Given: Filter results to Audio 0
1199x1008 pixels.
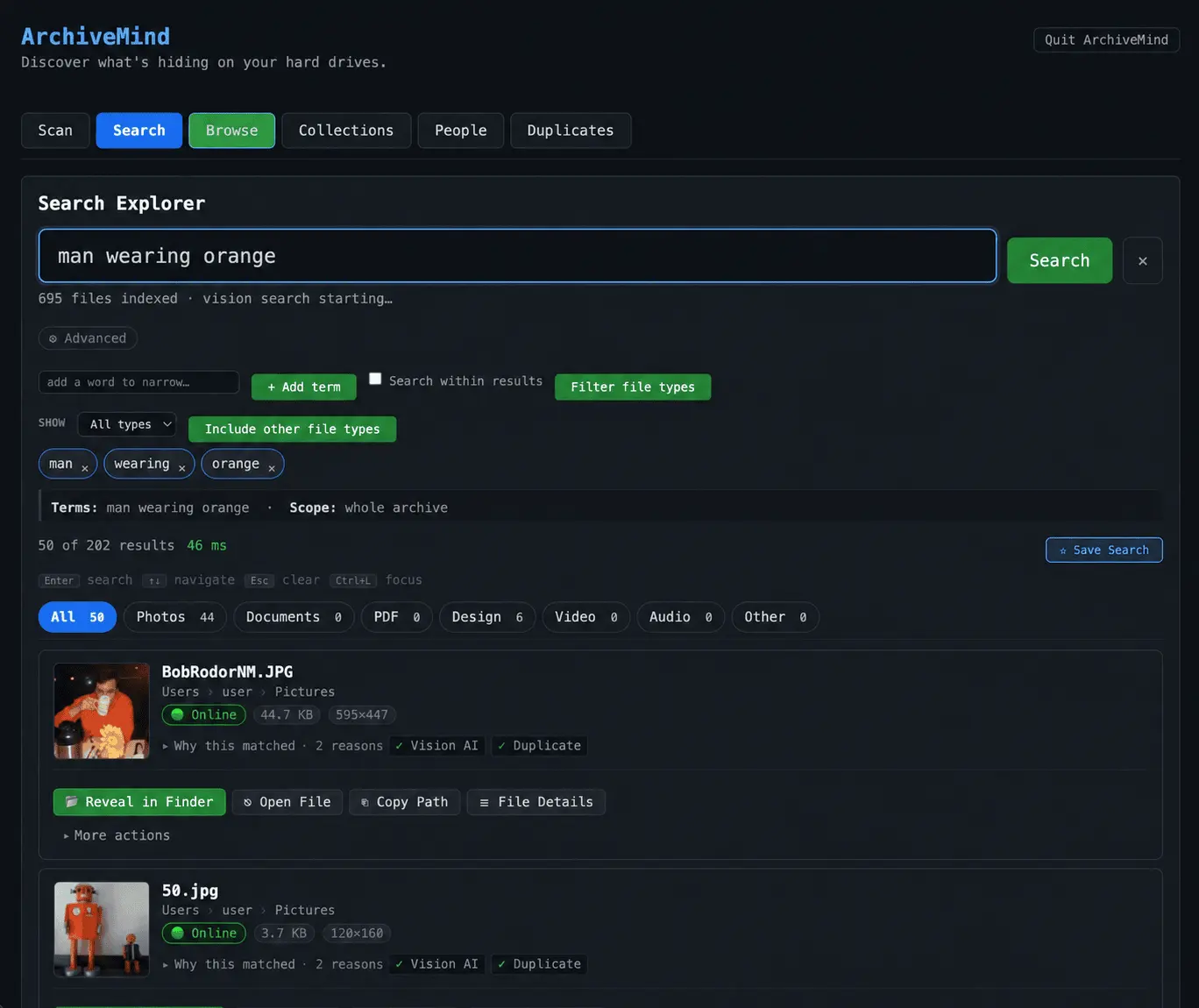Looking at the screenshot, I should coord(681,617).
